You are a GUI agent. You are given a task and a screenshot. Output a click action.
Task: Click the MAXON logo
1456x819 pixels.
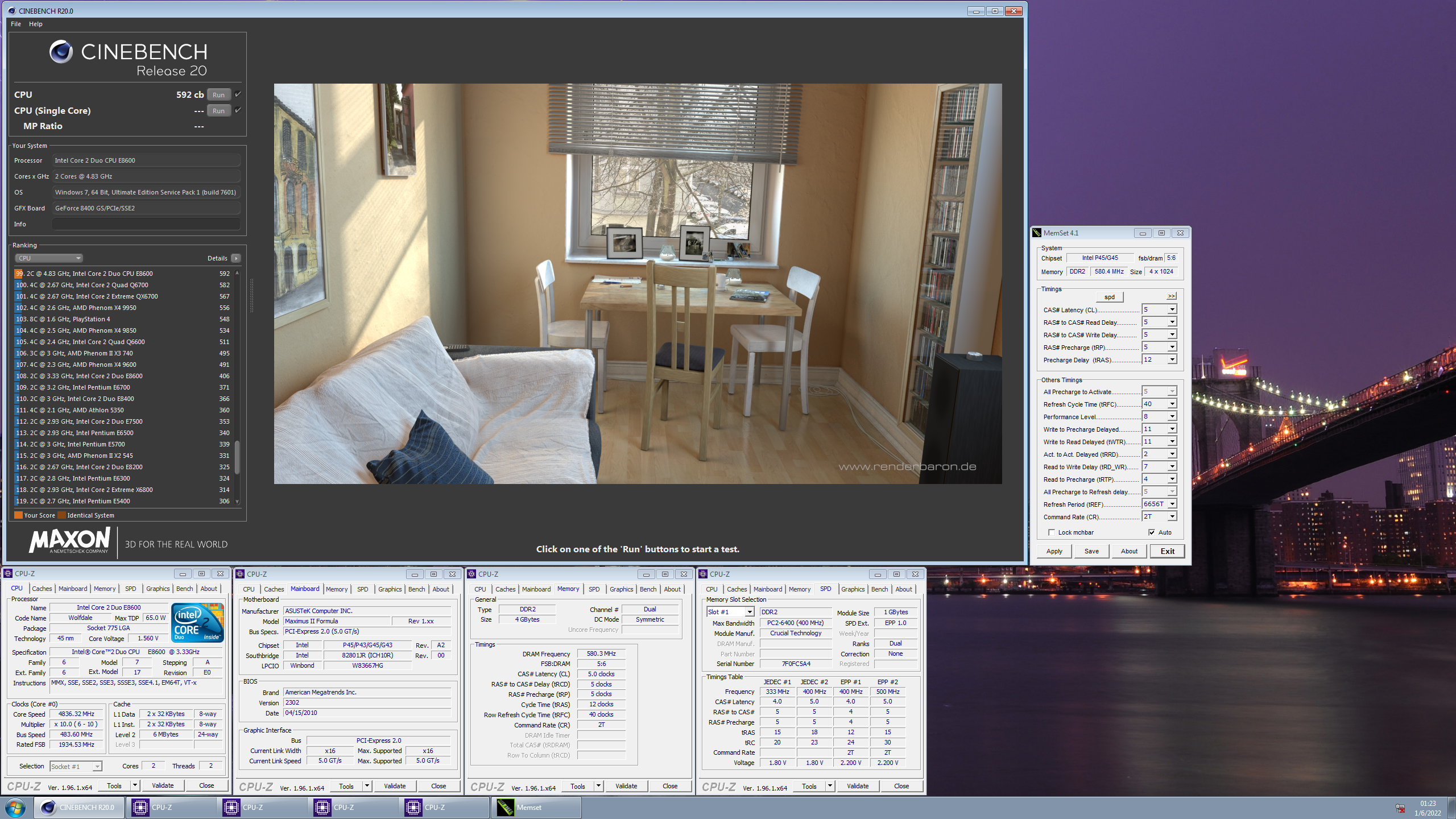click(x=69, y=540)
